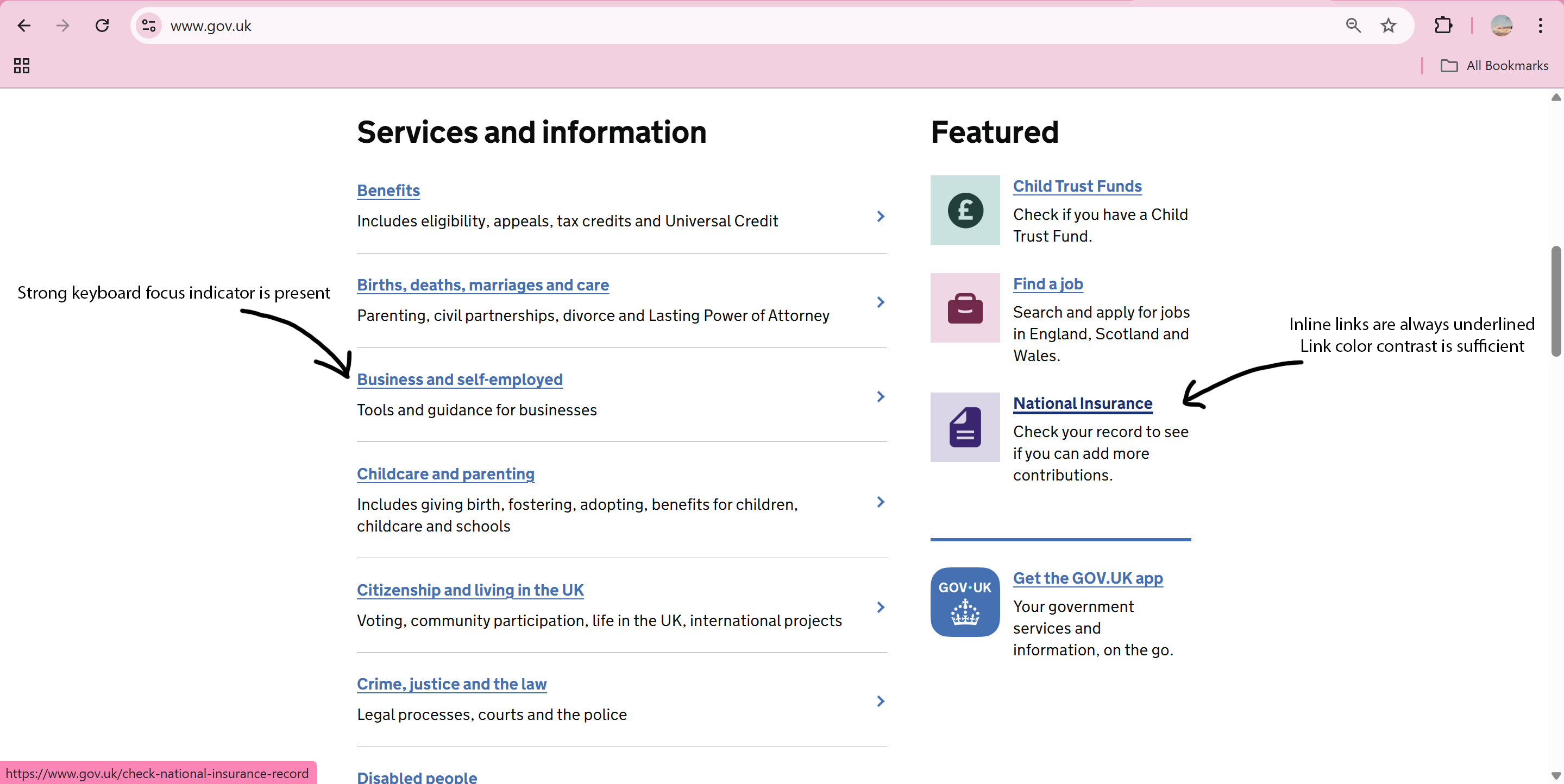Click the user profile avatar
The height and width of the screenshot is (784, 1564).
pos(1501,26)
